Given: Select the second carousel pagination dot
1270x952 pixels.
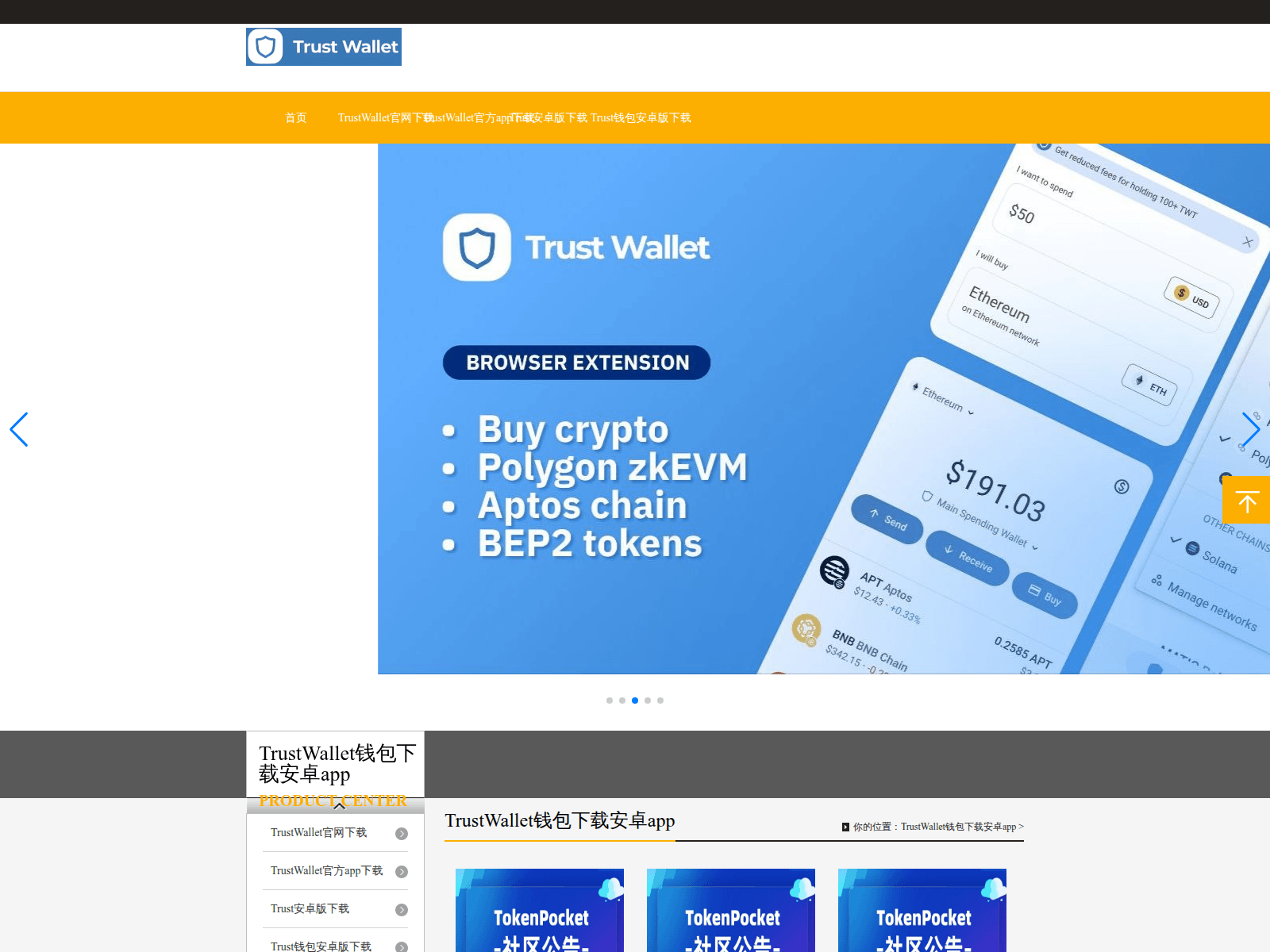Looking at the screenshot, I should tap(622, 701).
